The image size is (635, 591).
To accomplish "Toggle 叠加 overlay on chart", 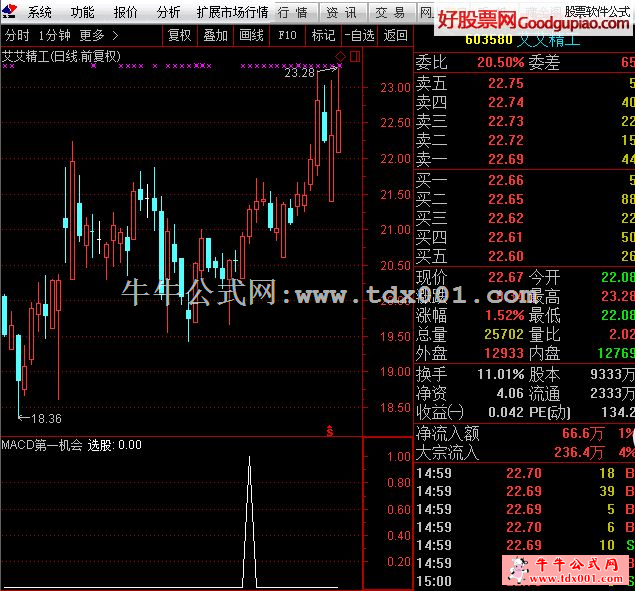I will point(215,35).
